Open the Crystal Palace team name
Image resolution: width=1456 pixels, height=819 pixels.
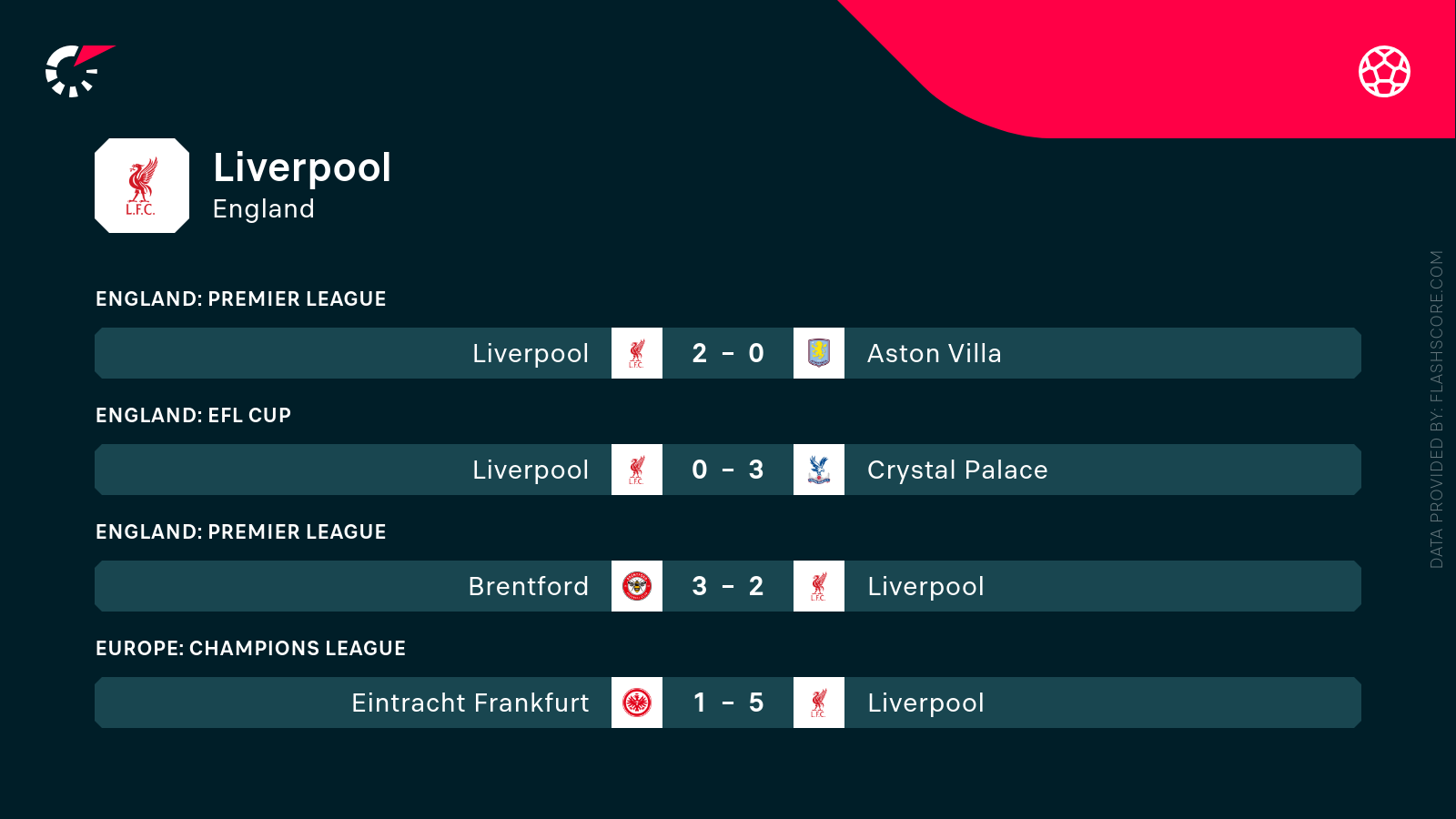[x=957, y=470]
